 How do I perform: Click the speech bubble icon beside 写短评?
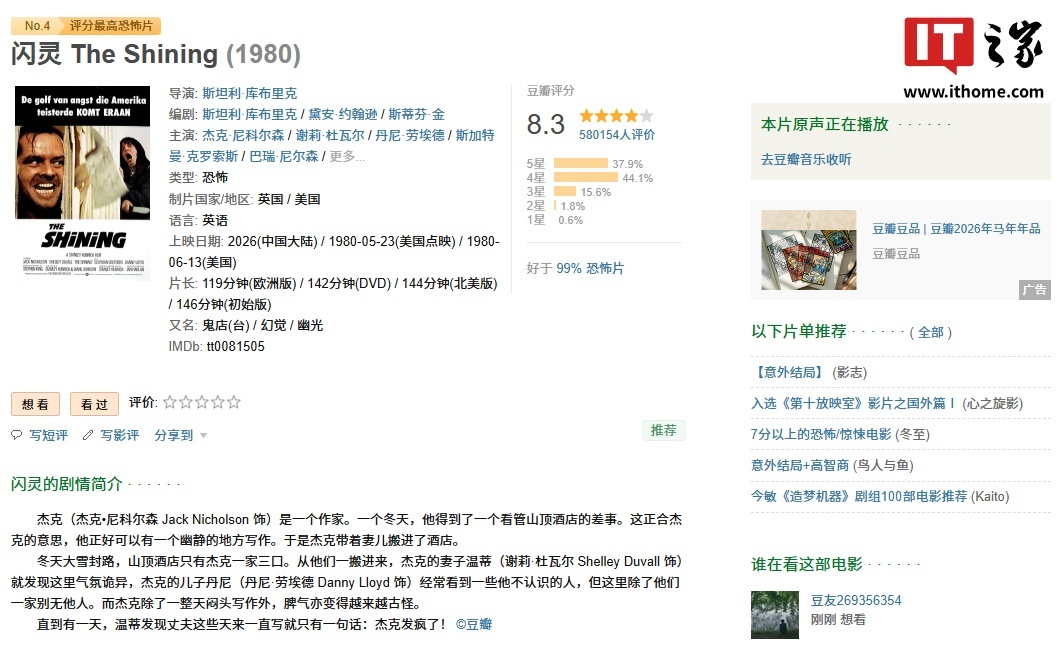[x=15, y=434]
